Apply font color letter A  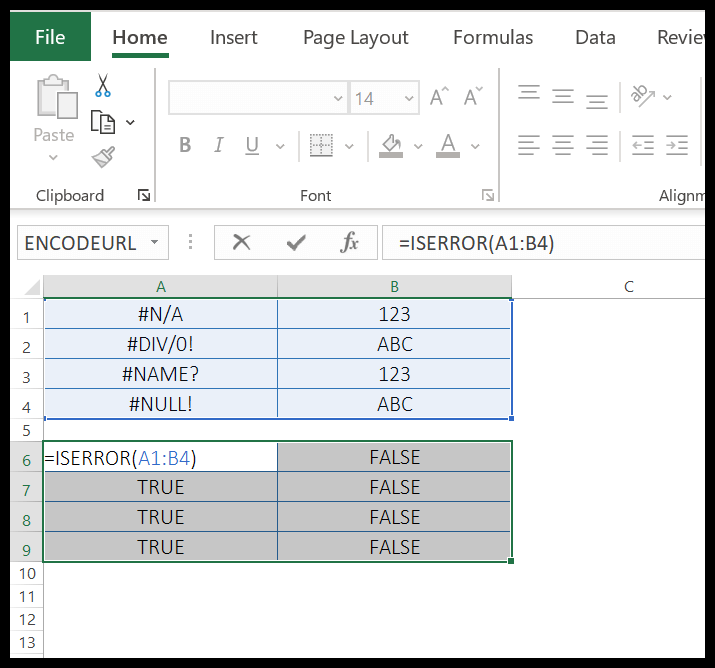coord(448,145)
